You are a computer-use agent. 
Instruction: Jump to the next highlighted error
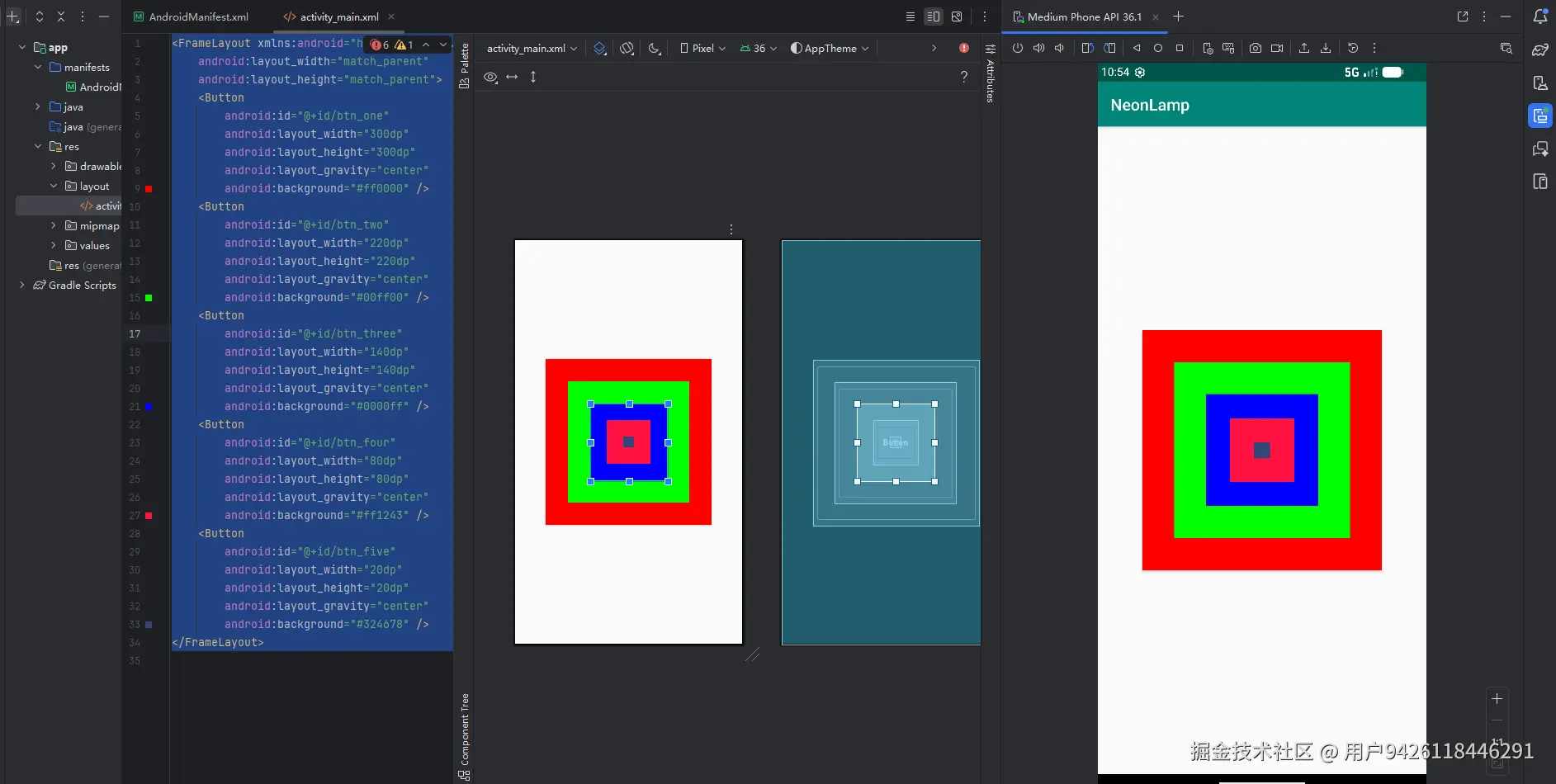pos(443,45)
